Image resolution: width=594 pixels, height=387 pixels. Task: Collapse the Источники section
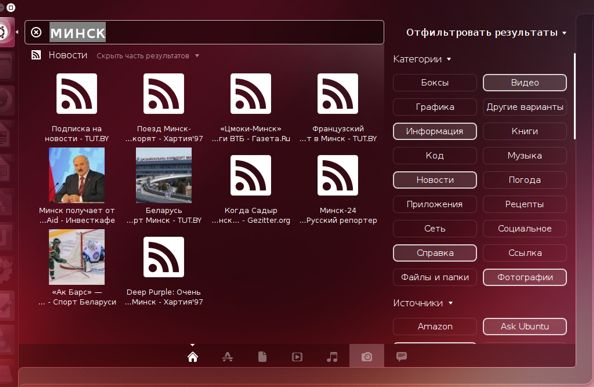pyautogui.click(x=423, y=303)
